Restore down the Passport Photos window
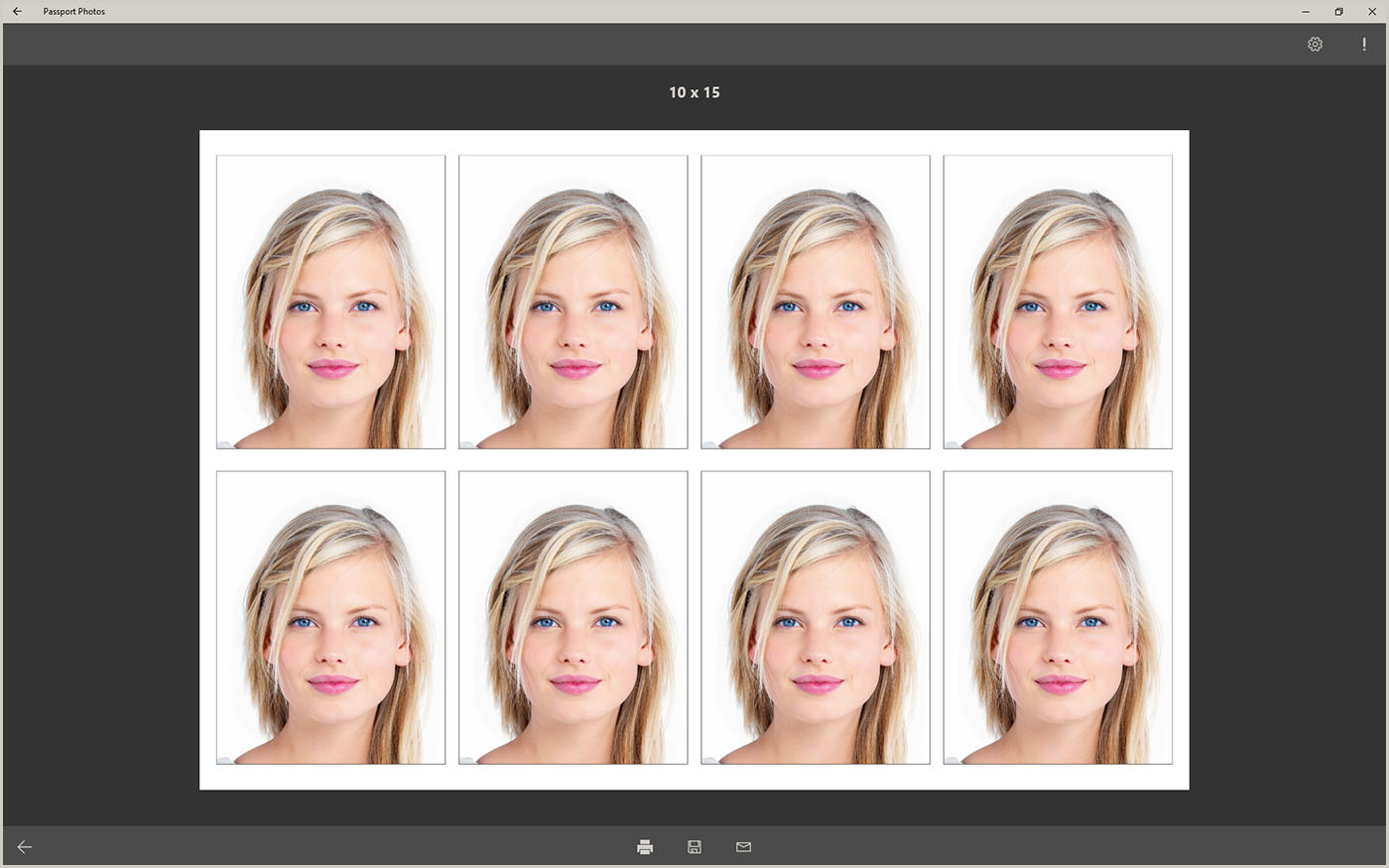Screen dimensions: 1389x868 1338,12
